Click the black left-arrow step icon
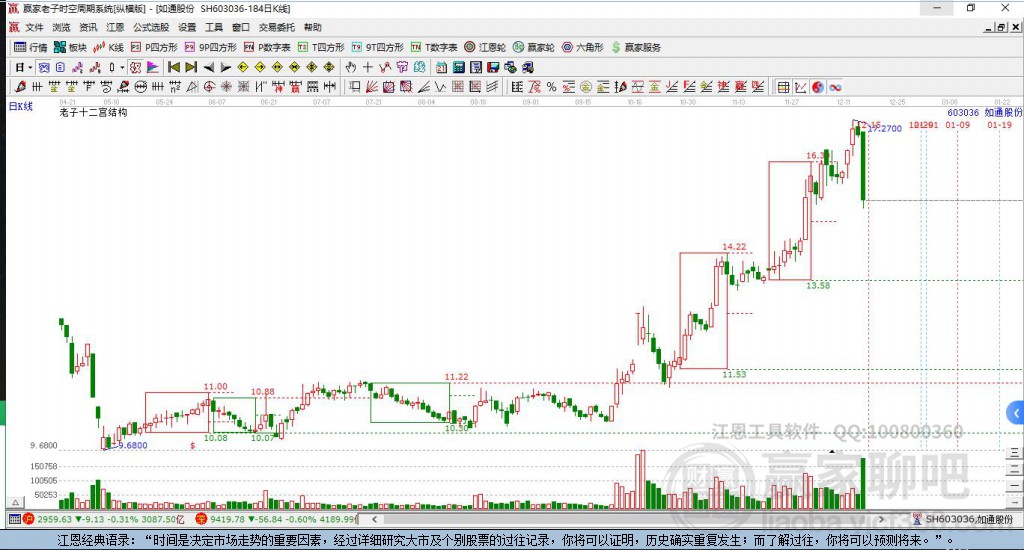1024x550 pixels. (209, 67)
